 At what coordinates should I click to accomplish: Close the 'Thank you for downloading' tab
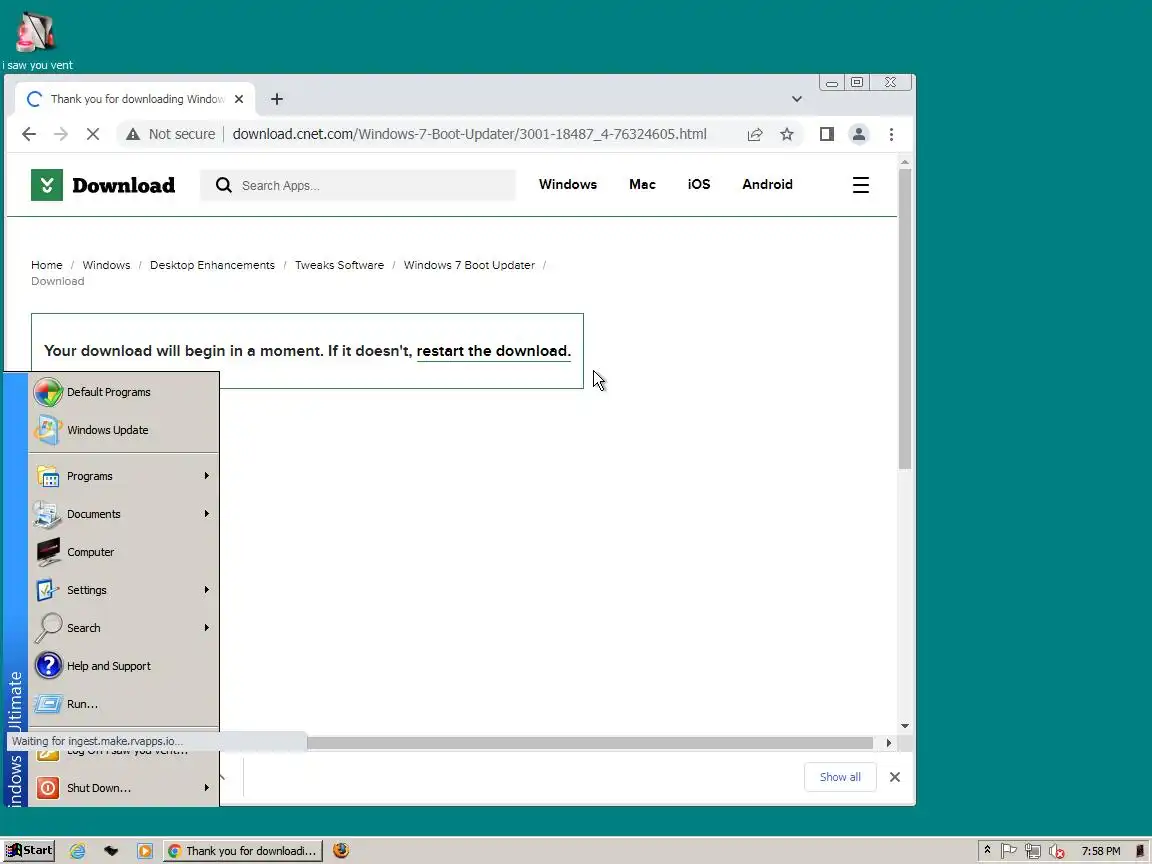pos(239,98)
